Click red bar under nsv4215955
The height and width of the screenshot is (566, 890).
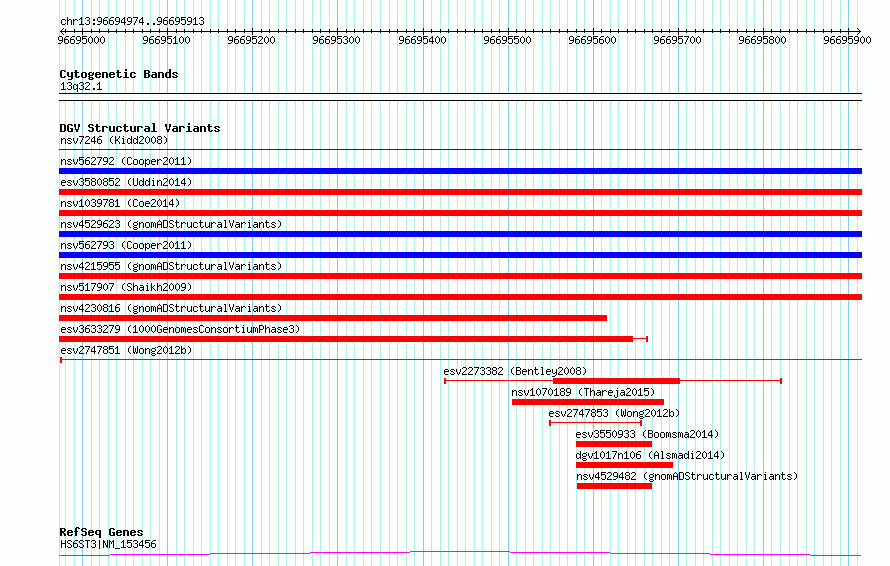click(x=460, y=276)
